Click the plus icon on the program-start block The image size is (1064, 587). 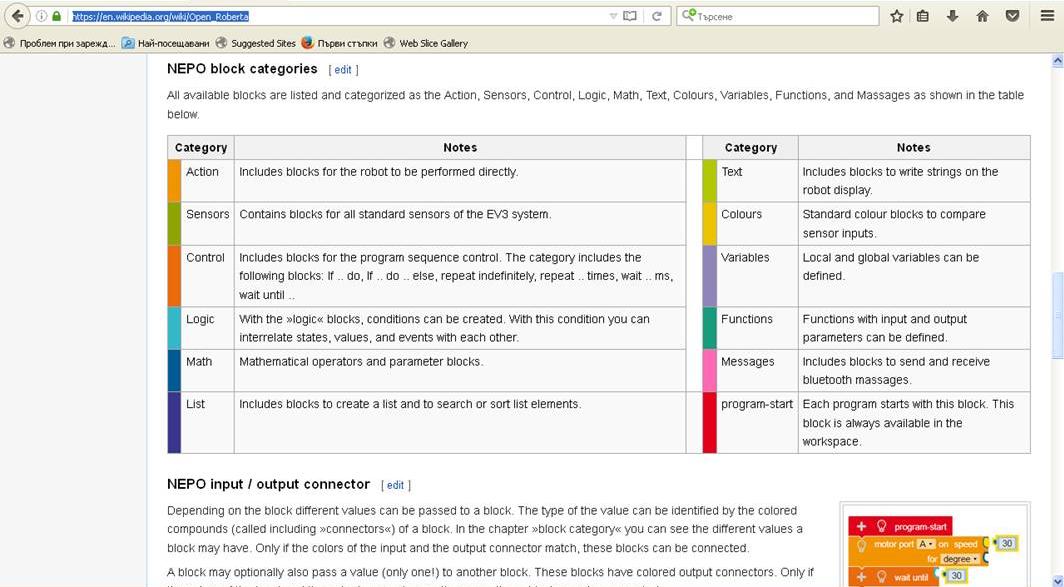coord(861,525)
